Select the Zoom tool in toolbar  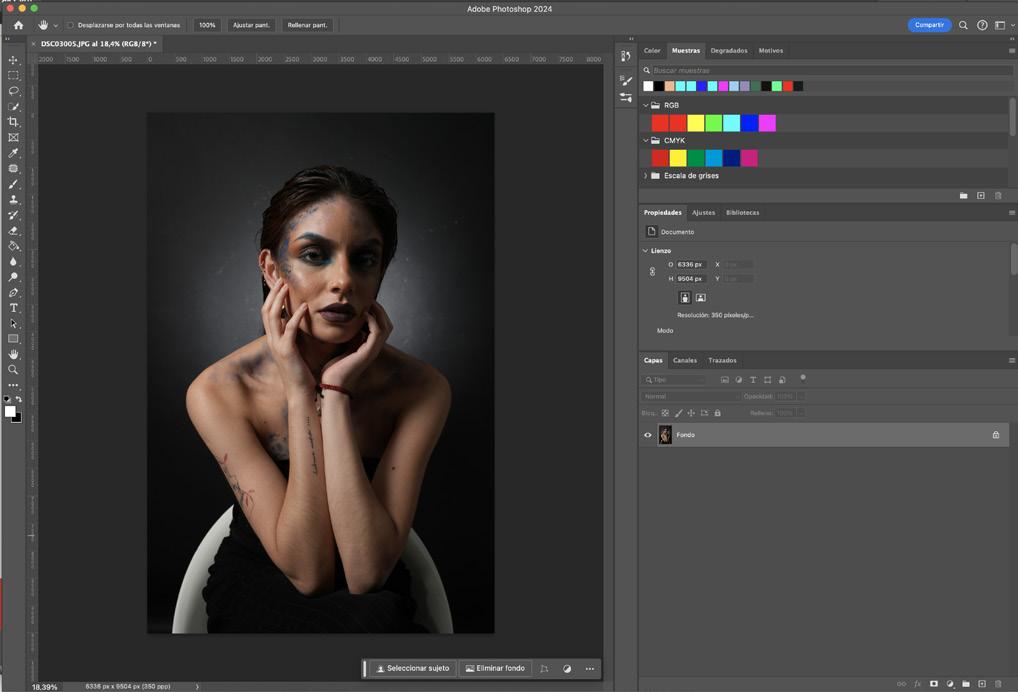pyautogui.click(x=13, y=370)
